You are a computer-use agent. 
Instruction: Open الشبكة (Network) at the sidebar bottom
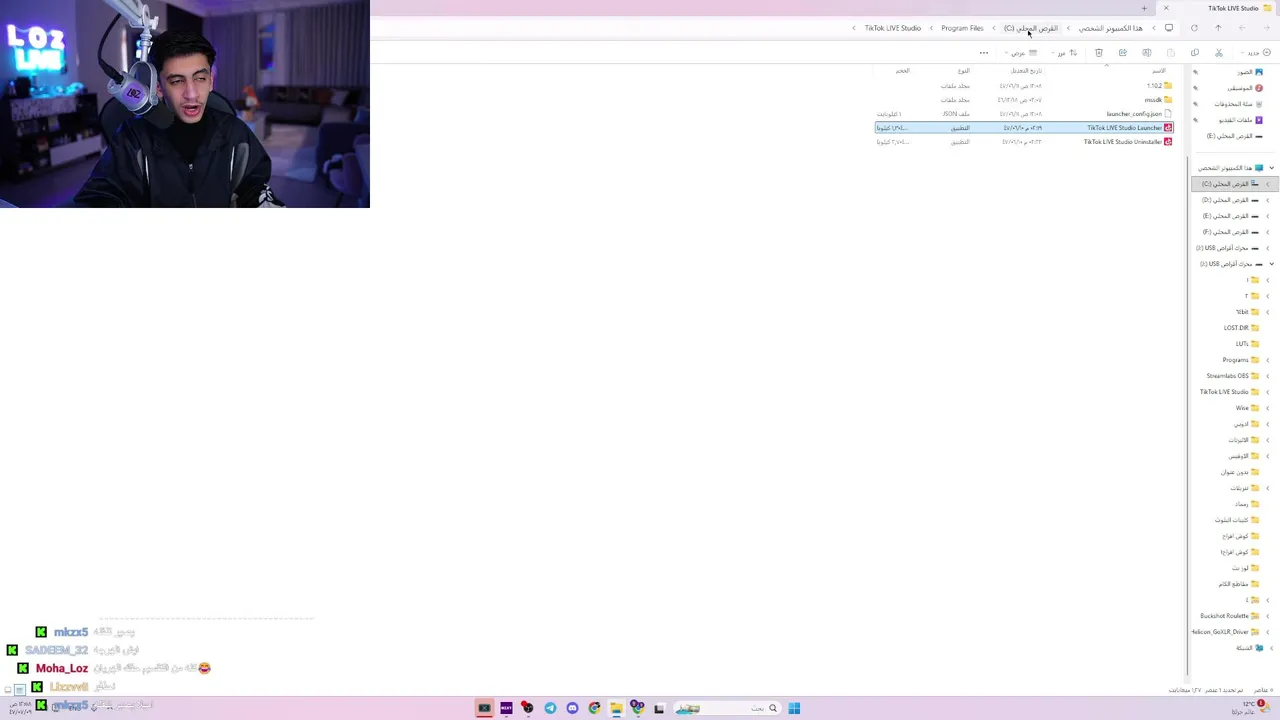pyautogui.click(x=1250, y=648)
